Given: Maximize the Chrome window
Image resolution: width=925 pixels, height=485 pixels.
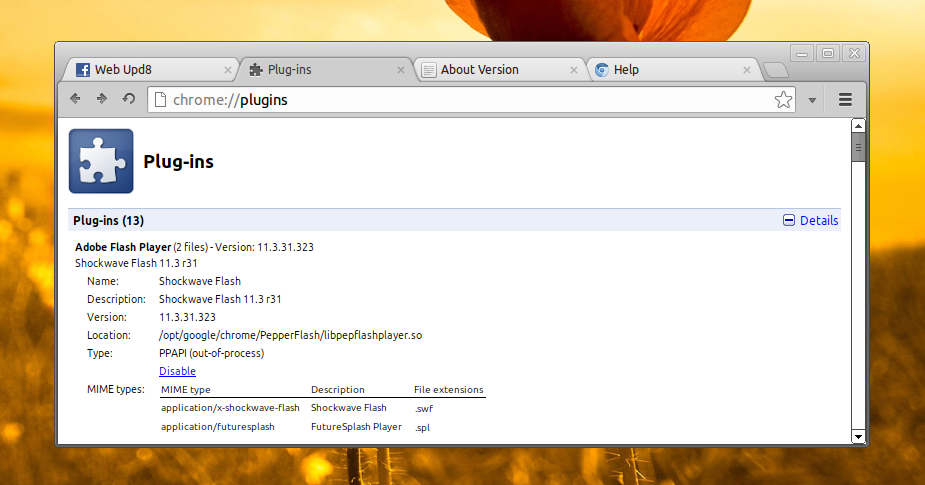Looking at the screenshot, I should click(x=828, y=54).
